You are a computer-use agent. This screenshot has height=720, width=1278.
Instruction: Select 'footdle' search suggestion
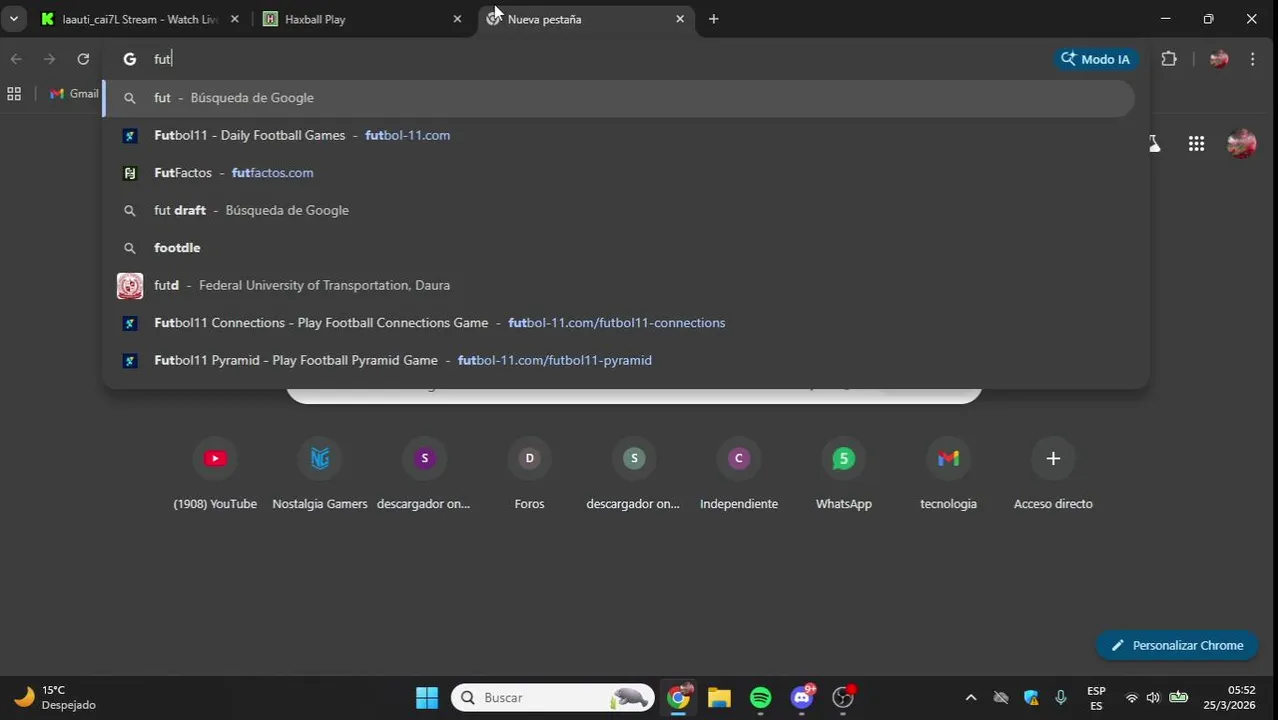618,248
